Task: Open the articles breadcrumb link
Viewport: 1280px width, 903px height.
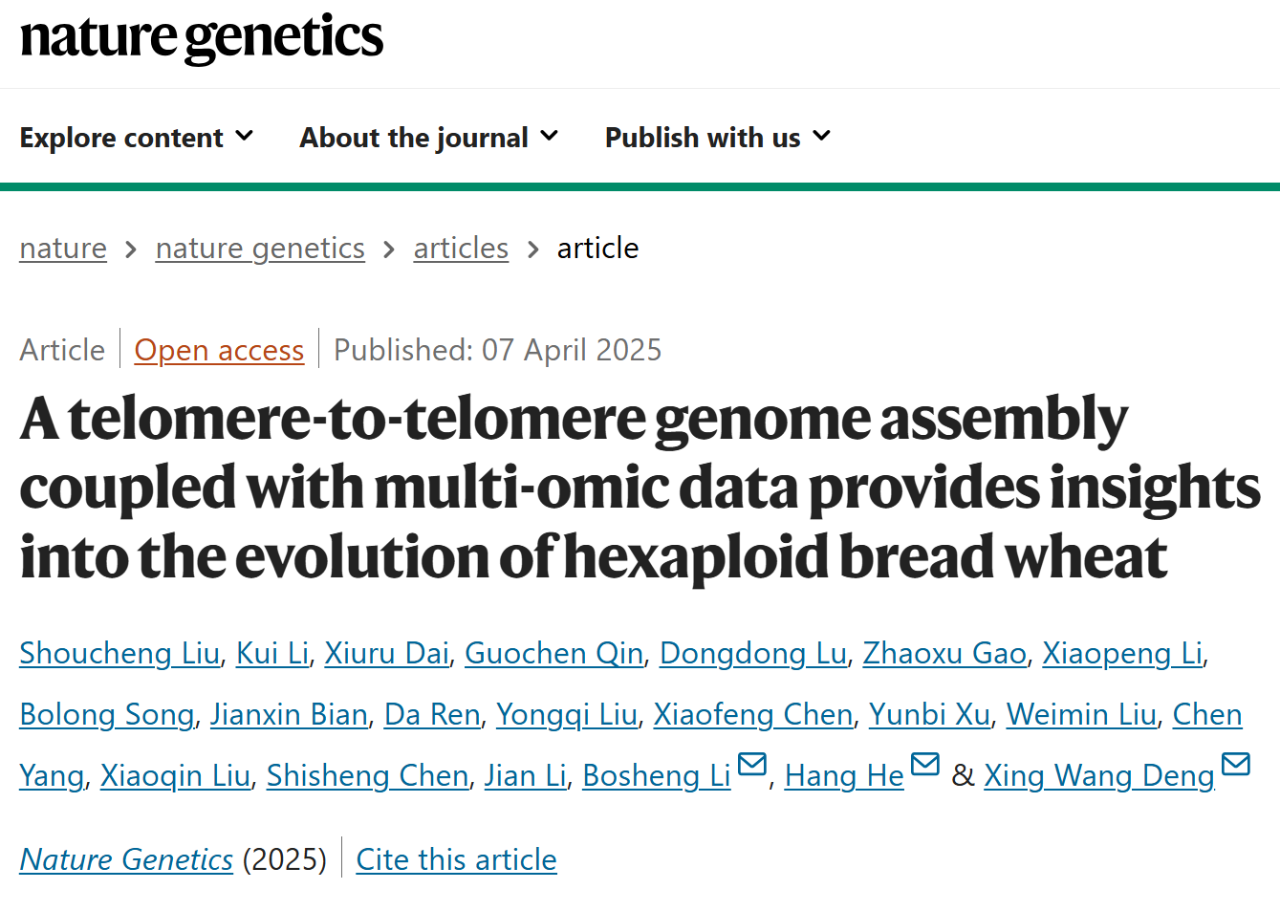Action: pos(461,248)
